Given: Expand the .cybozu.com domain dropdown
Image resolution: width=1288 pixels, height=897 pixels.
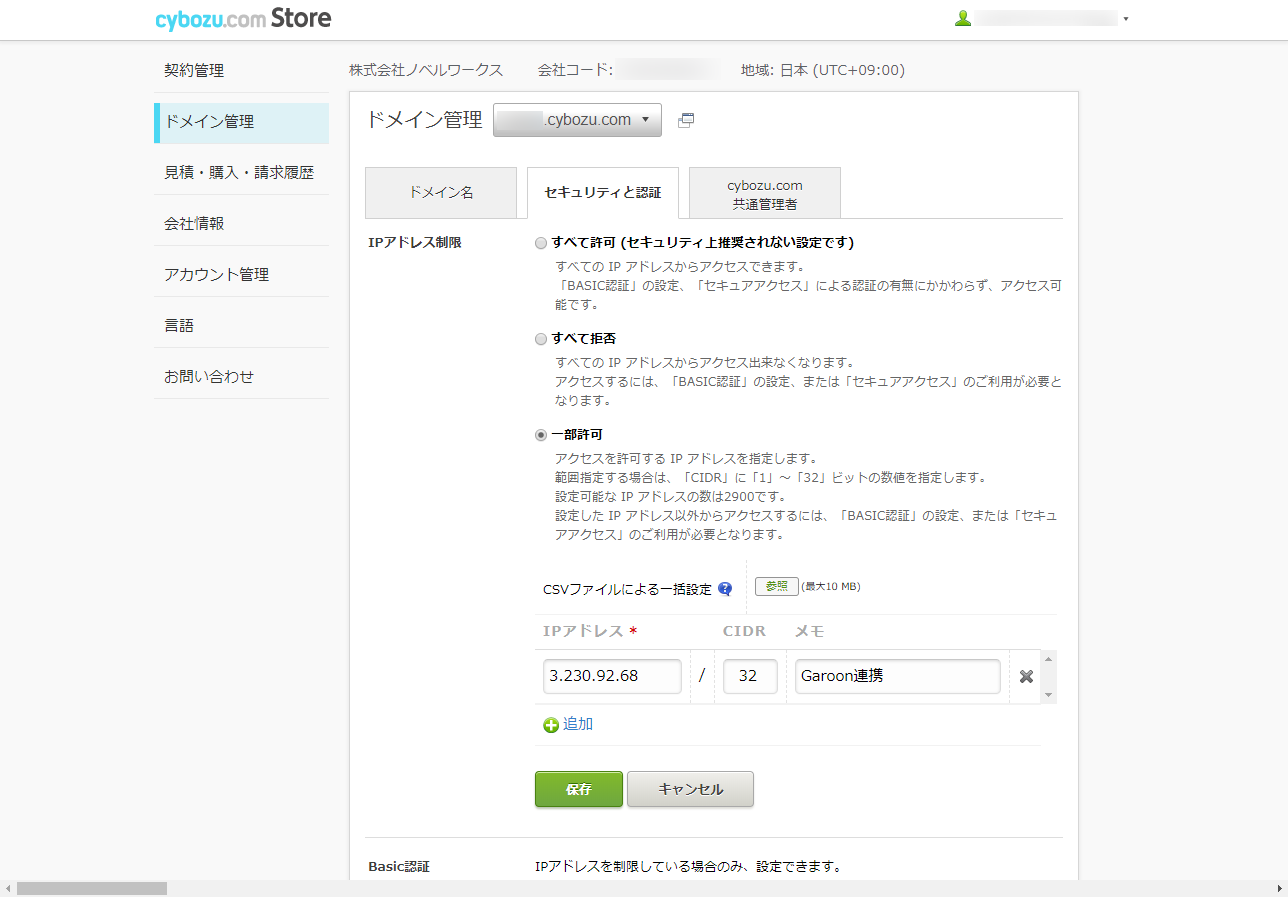Looking at the screenshot, I should click(577, 120).
